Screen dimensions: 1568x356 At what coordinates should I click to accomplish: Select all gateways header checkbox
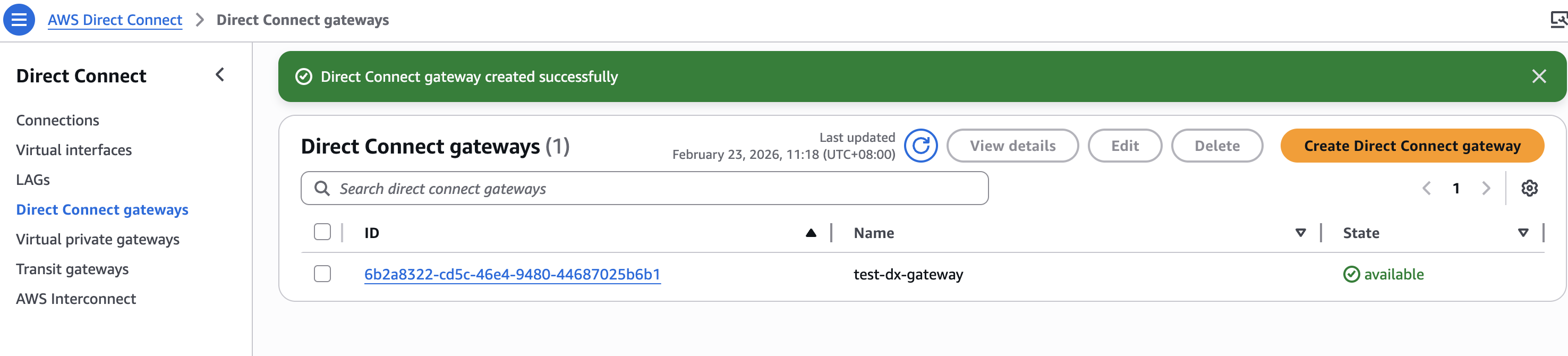point(322,233)
